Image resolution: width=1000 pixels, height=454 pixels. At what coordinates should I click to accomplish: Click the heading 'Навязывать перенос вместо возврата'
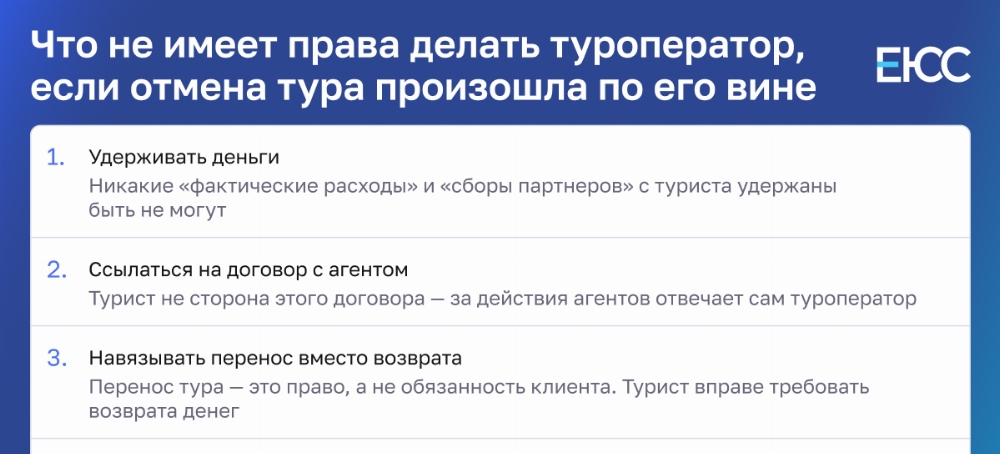(x=275, y=359)
